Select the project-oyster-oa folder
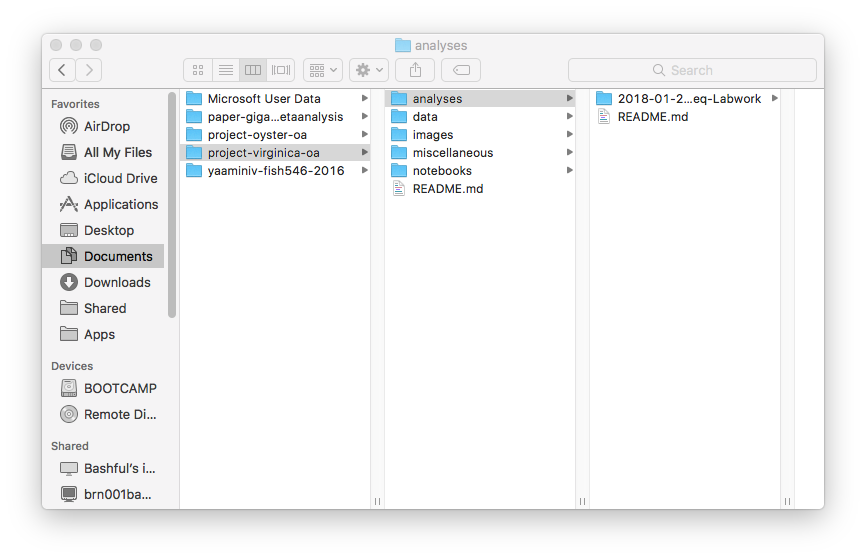This screenshot has width=866, height=559. [x=275, y=135]
